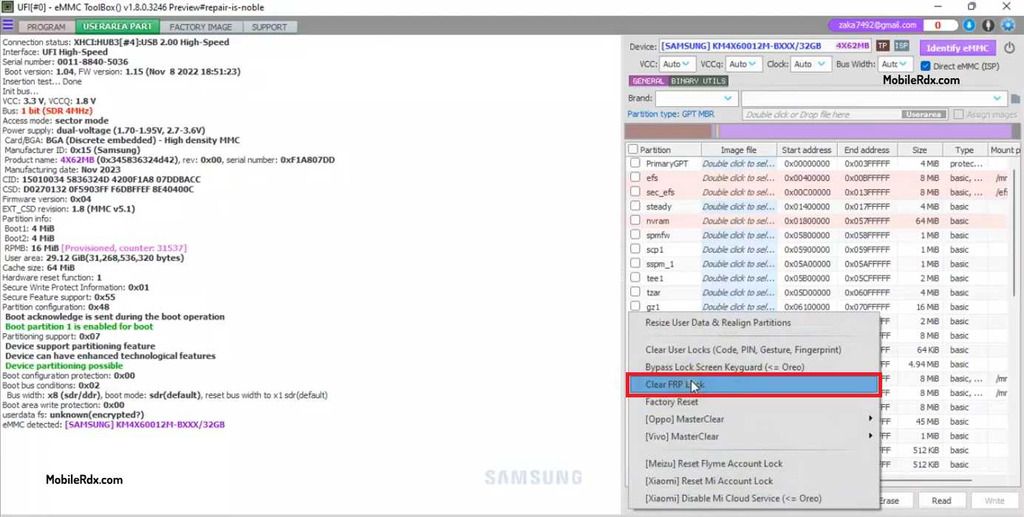
Task: Select the GENERAL sub-tab
Action: point(648,81)
